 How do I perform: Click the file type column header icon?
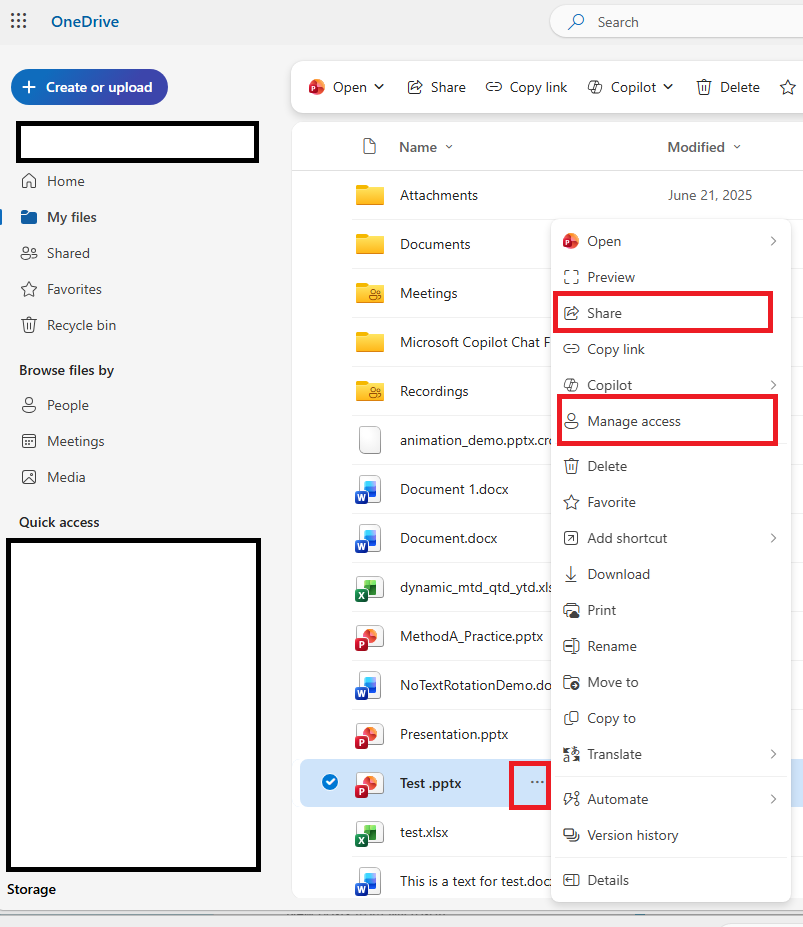click(x=370, y=146)
